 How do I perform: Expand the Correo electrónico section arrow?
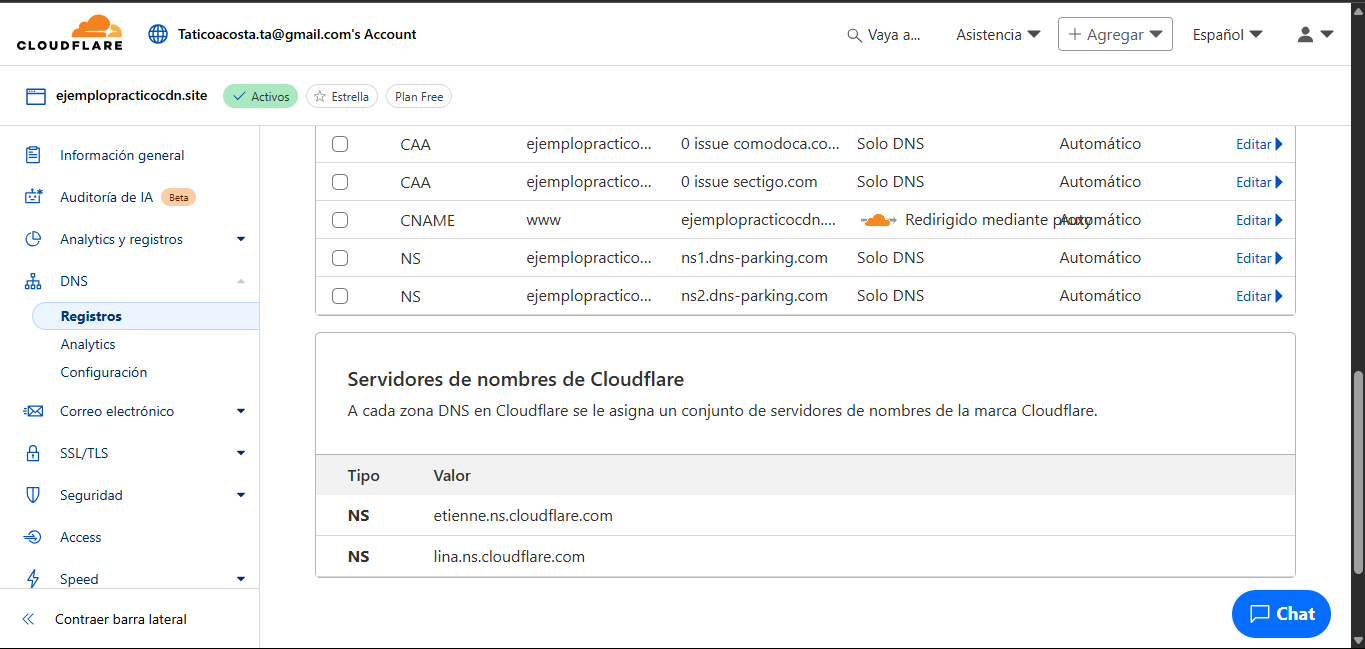[241, 411]
